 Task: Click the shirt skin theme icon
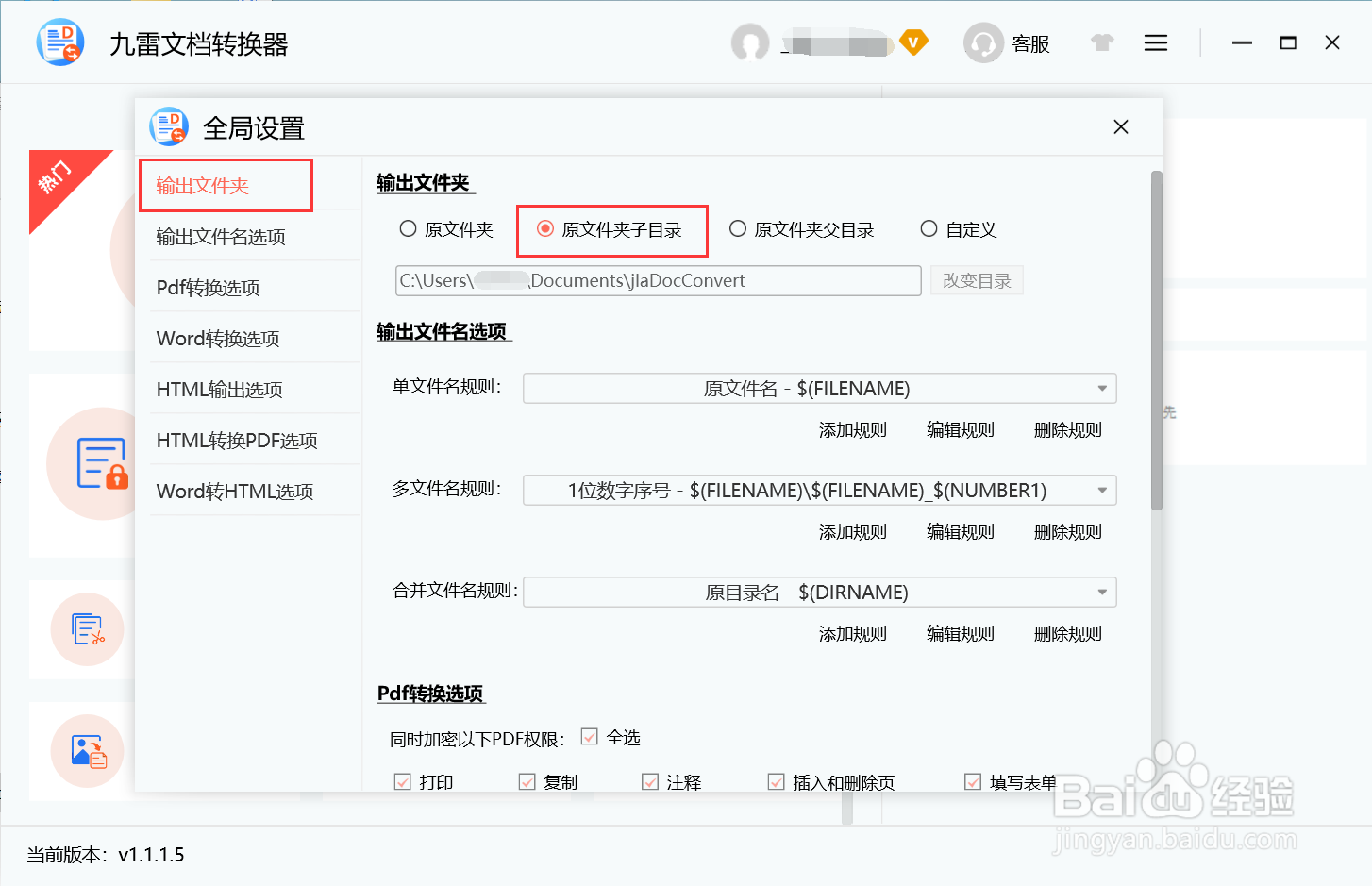tap(1102, 42)
